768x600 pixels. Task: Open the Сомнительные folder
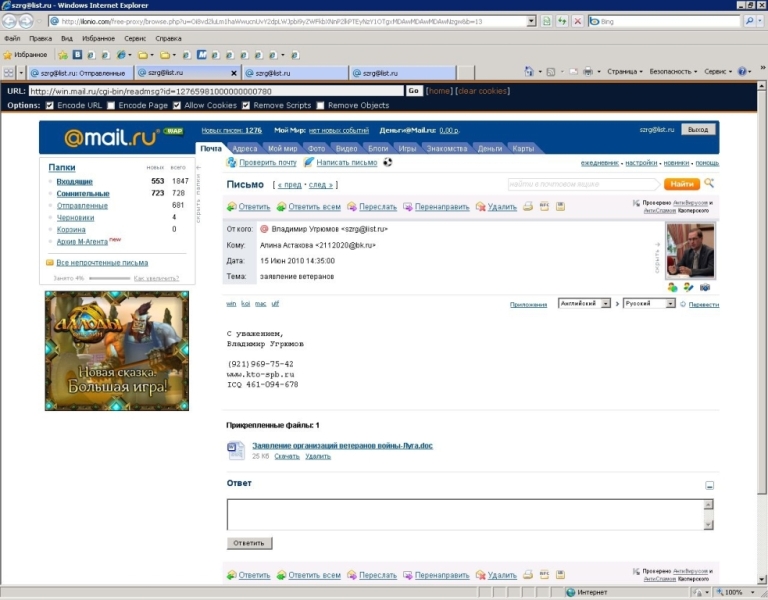point(83,193)
